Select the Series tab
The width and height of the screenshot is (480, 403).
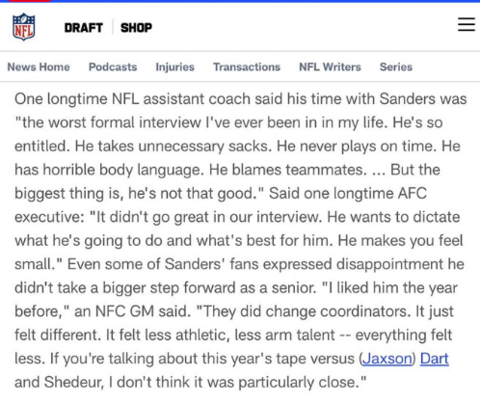396,67
